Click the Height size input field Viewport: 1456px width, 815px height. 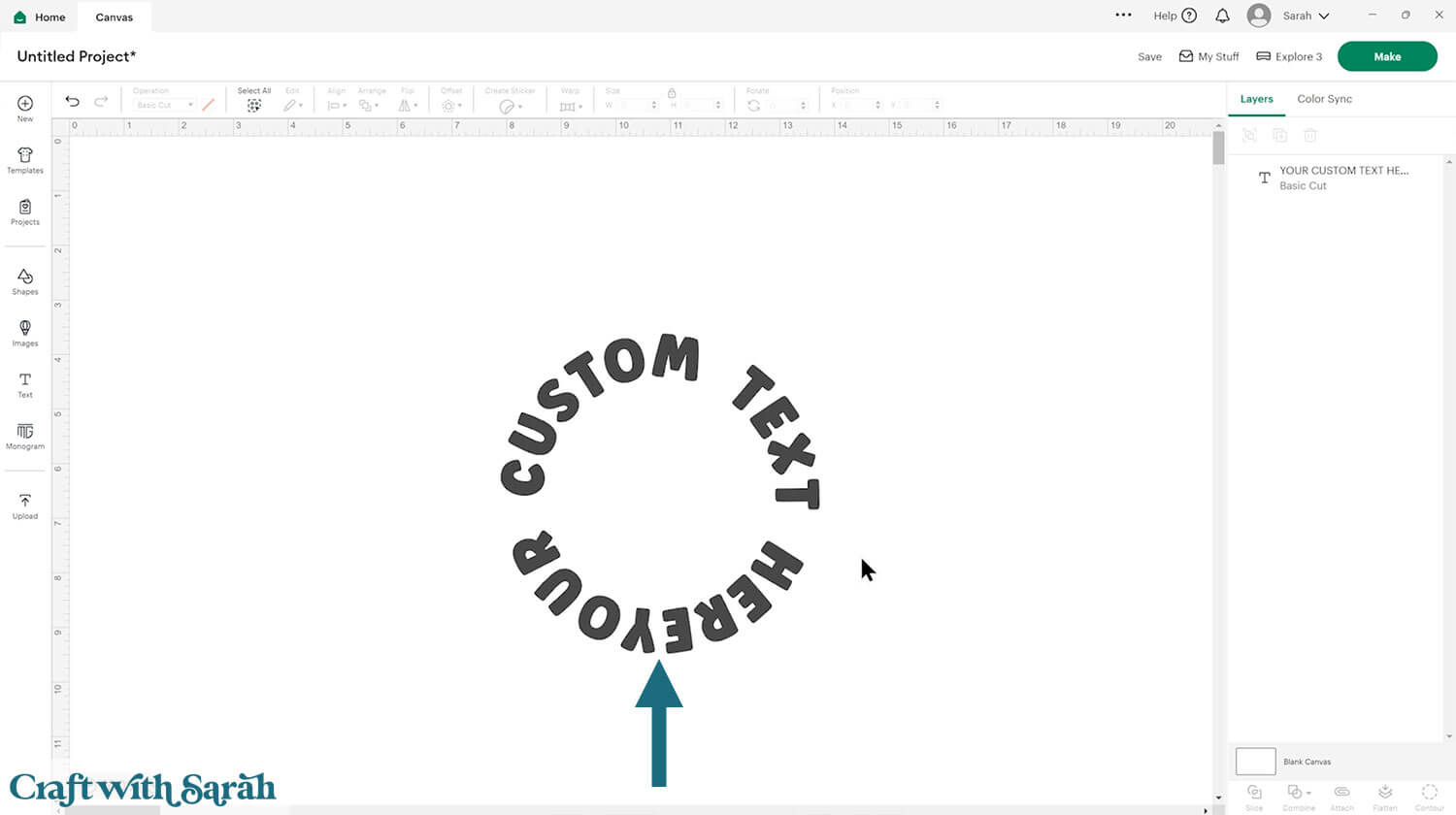tap(703, 105)
